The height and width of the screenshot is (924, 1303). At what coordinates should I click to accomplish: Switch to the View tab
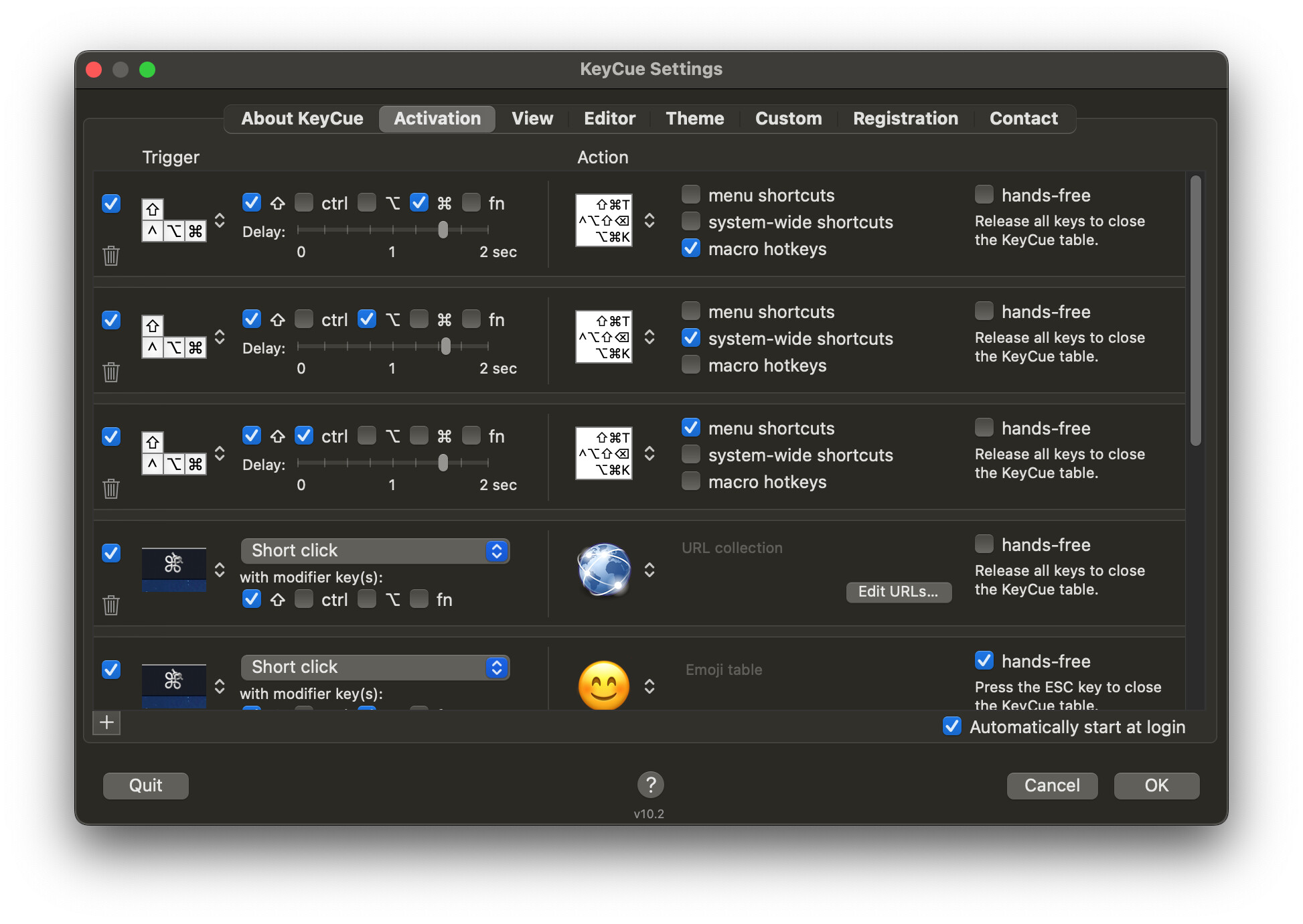532,119
